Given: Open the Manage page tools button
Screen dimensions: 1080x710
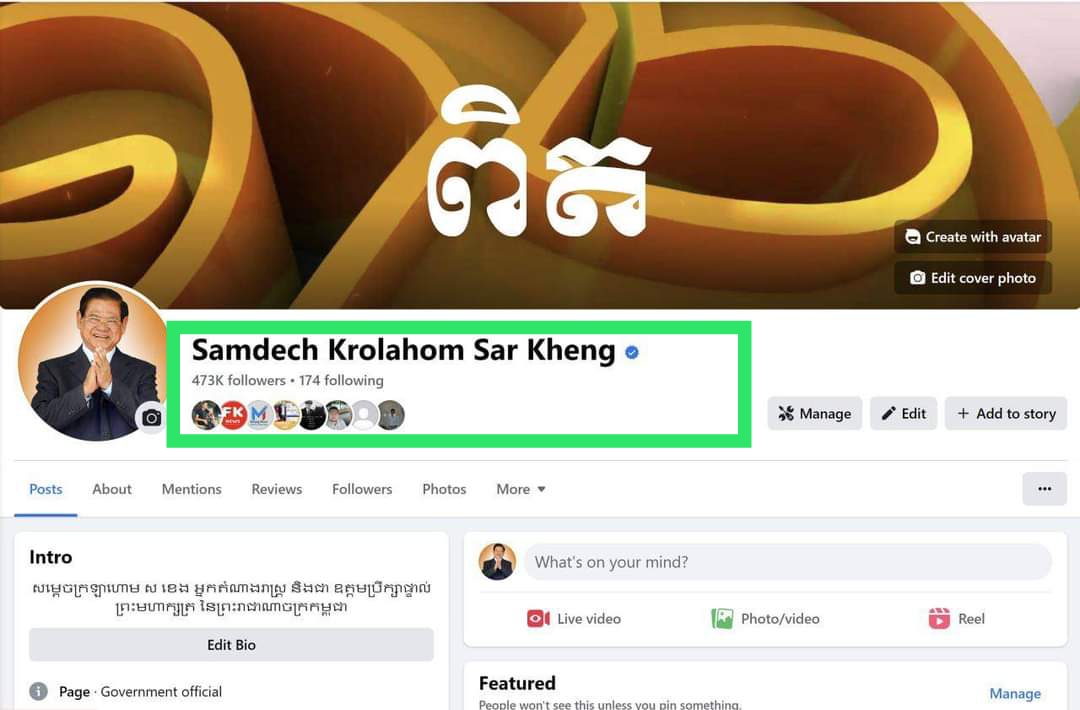Looking at the screenshot, I should (814, 413).
